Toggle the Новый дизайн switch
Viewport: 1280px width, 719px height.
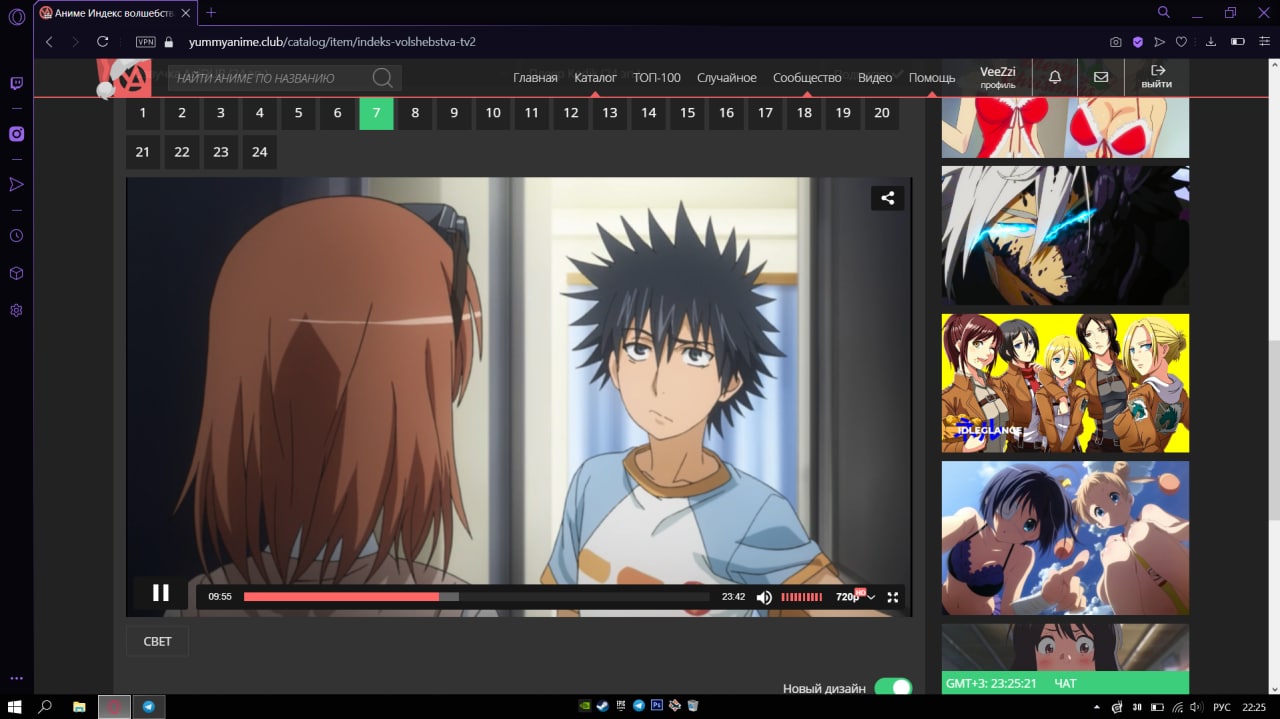point(893,688)
